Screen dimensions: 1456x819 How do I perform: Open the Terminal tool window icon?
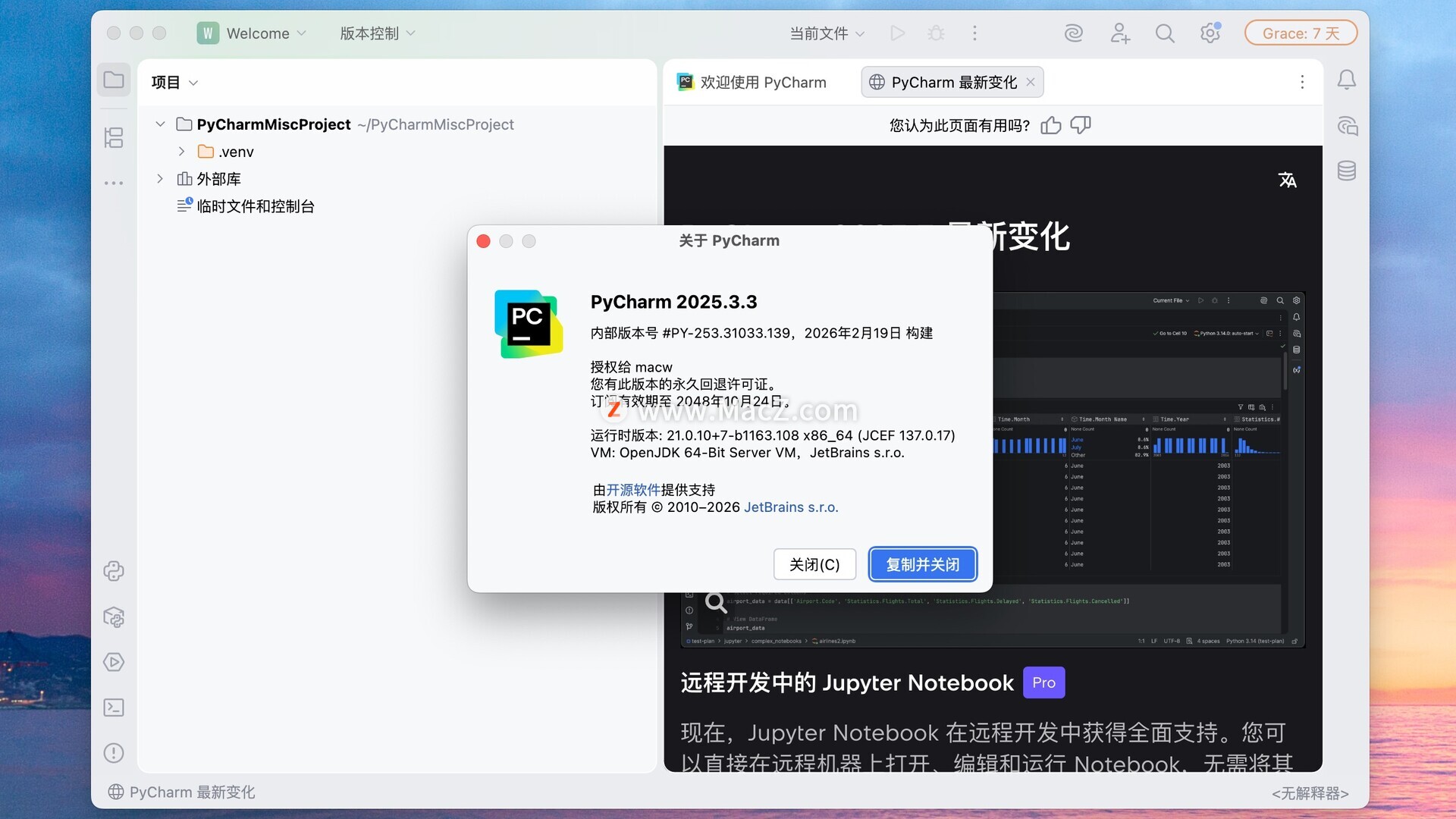click(114, 708)
